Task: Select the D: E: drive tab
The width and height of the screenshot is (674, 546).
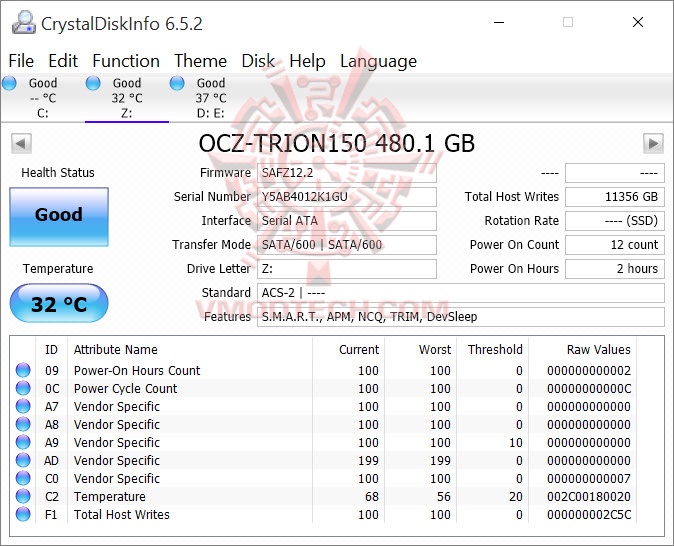Action: pyautogui.click(x=211, y=98)
